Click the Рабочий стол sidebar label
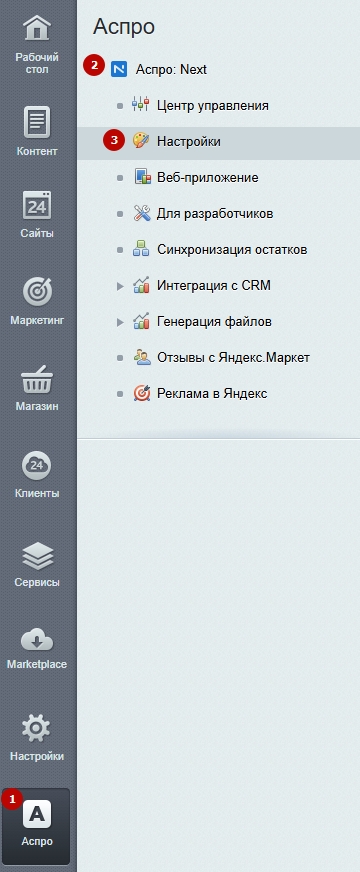This screenshot has height=872, width=360. 37,63
